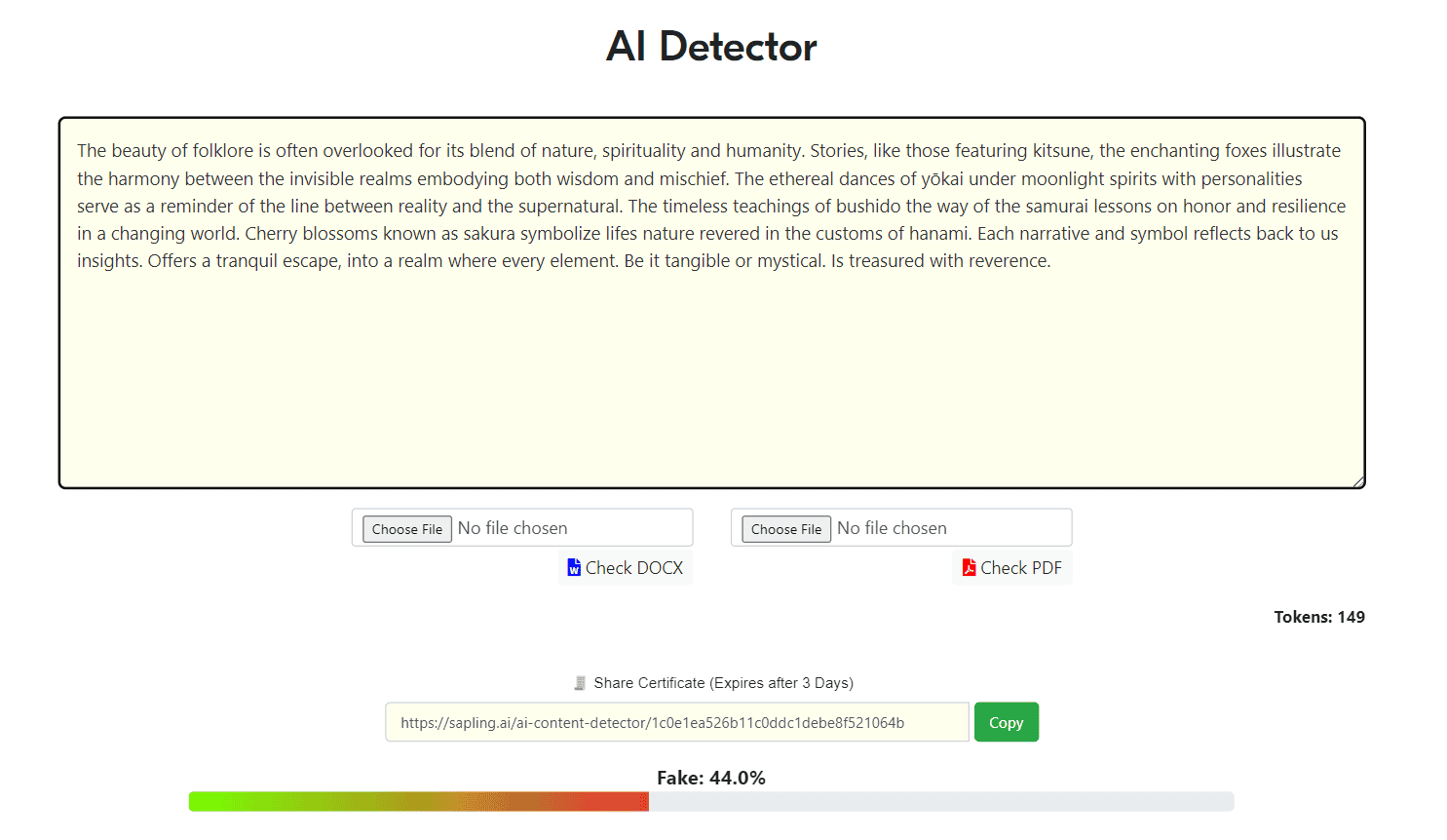1447x840 pixels.
Task: Click Check DOCX button
Action: pos(626,568)
